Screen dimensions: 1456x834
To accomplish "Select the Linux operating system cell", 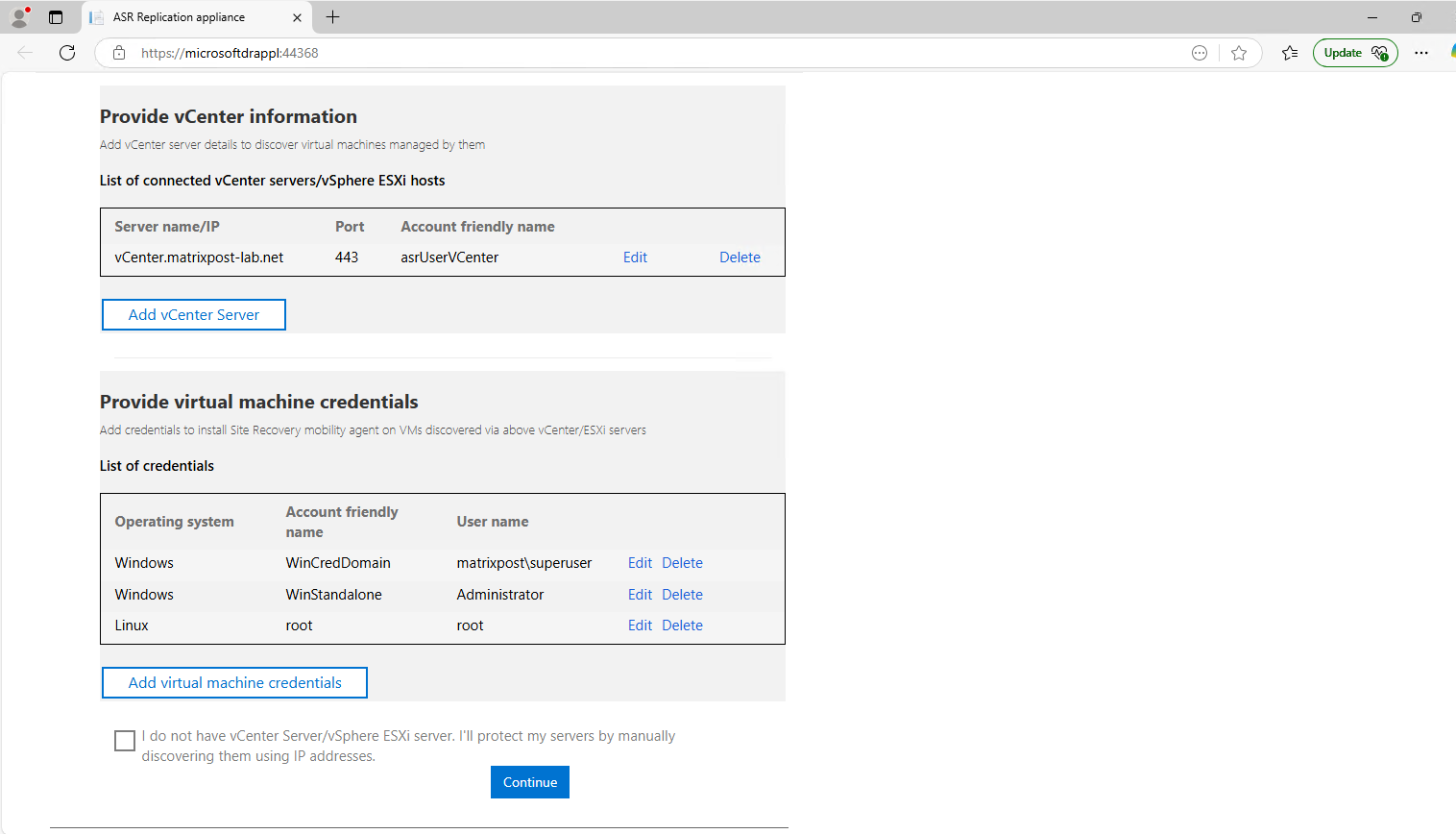I will (132, 625).
